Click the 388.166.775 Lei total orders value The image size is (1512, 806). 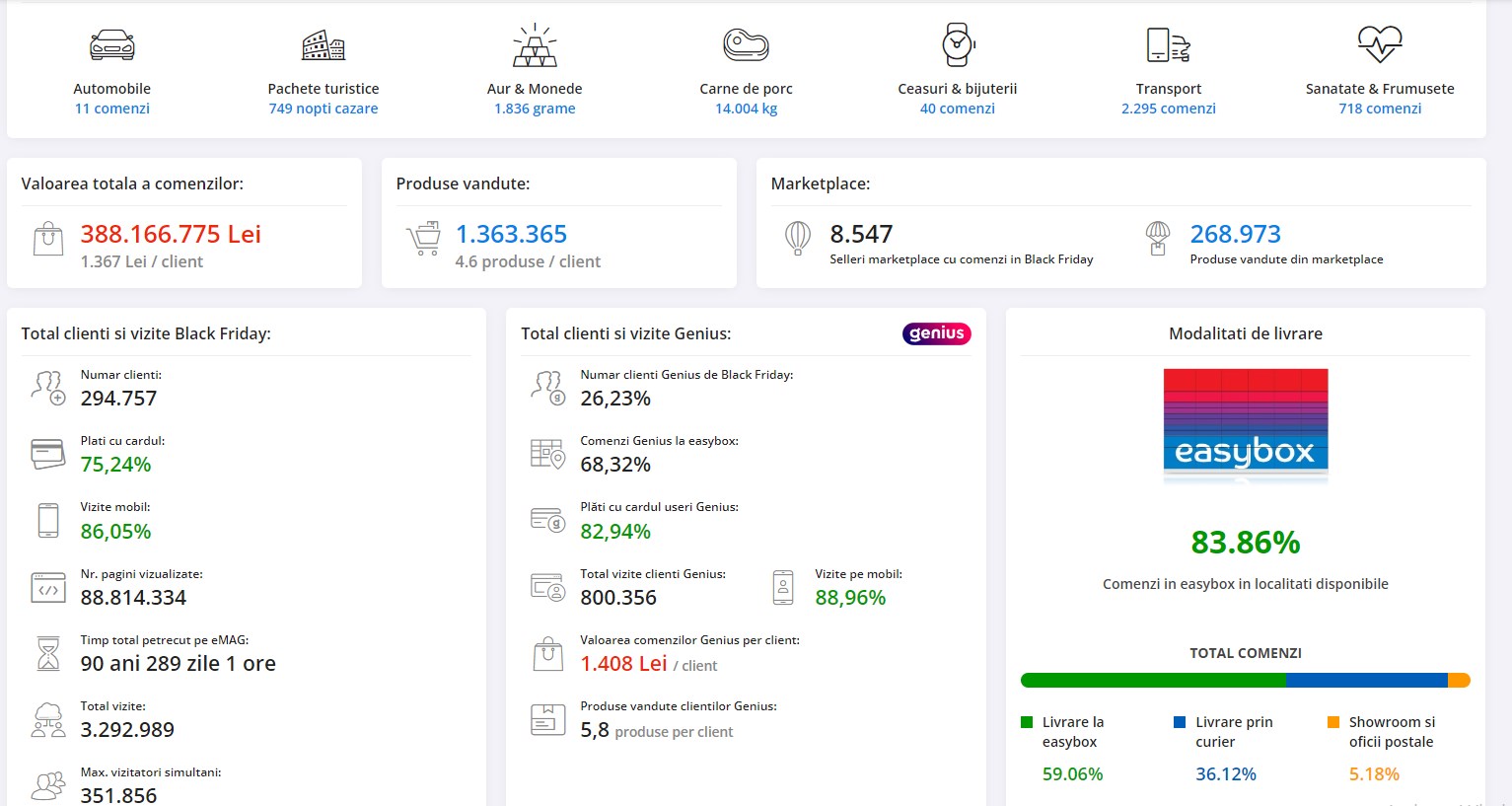point(171,234)
